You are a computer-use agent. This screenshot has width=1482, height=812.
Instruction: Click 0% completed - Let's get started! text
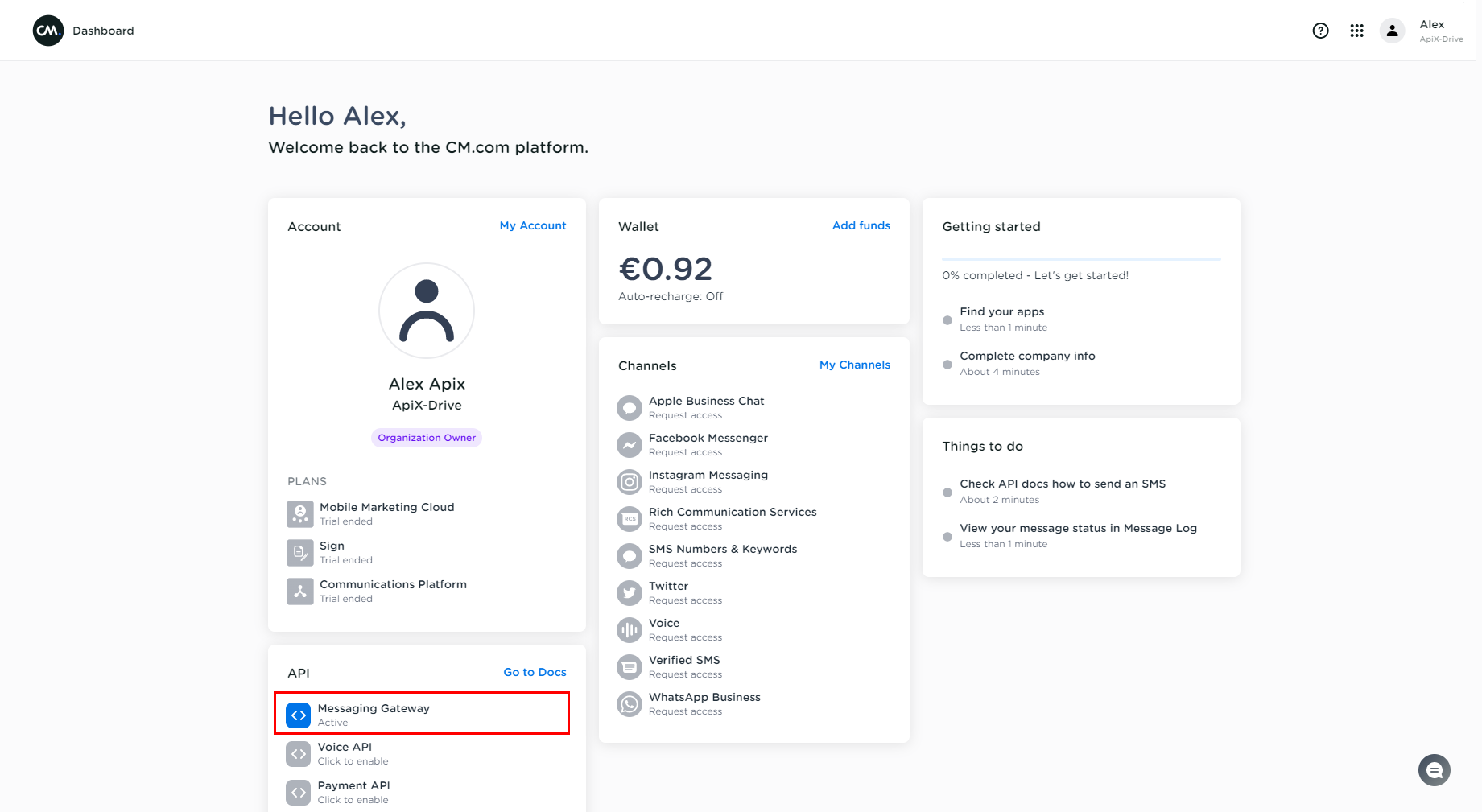pos(1035,275)
